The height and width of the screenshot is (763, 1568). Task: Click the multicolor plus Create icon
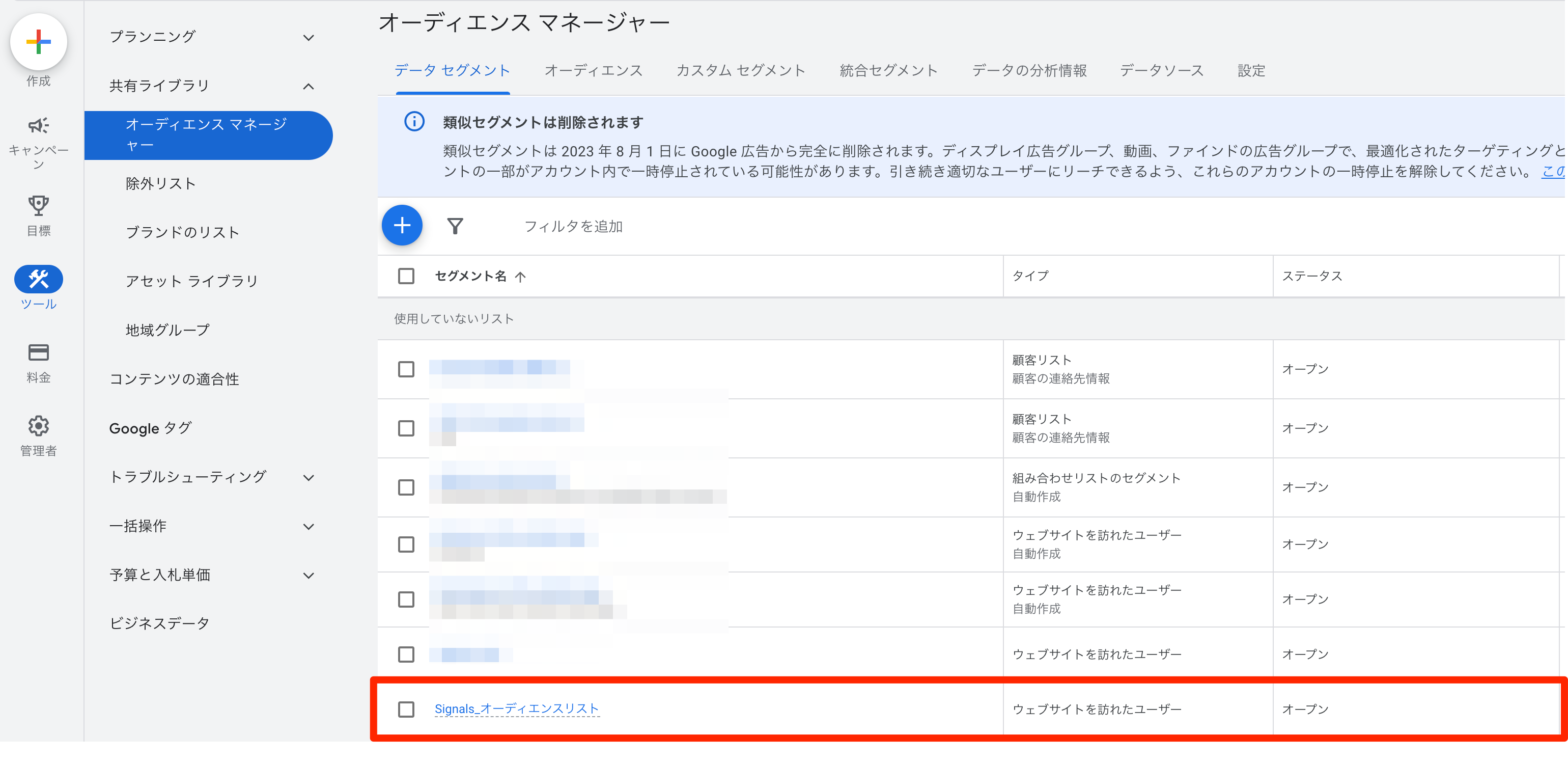(x=38, y=41)
